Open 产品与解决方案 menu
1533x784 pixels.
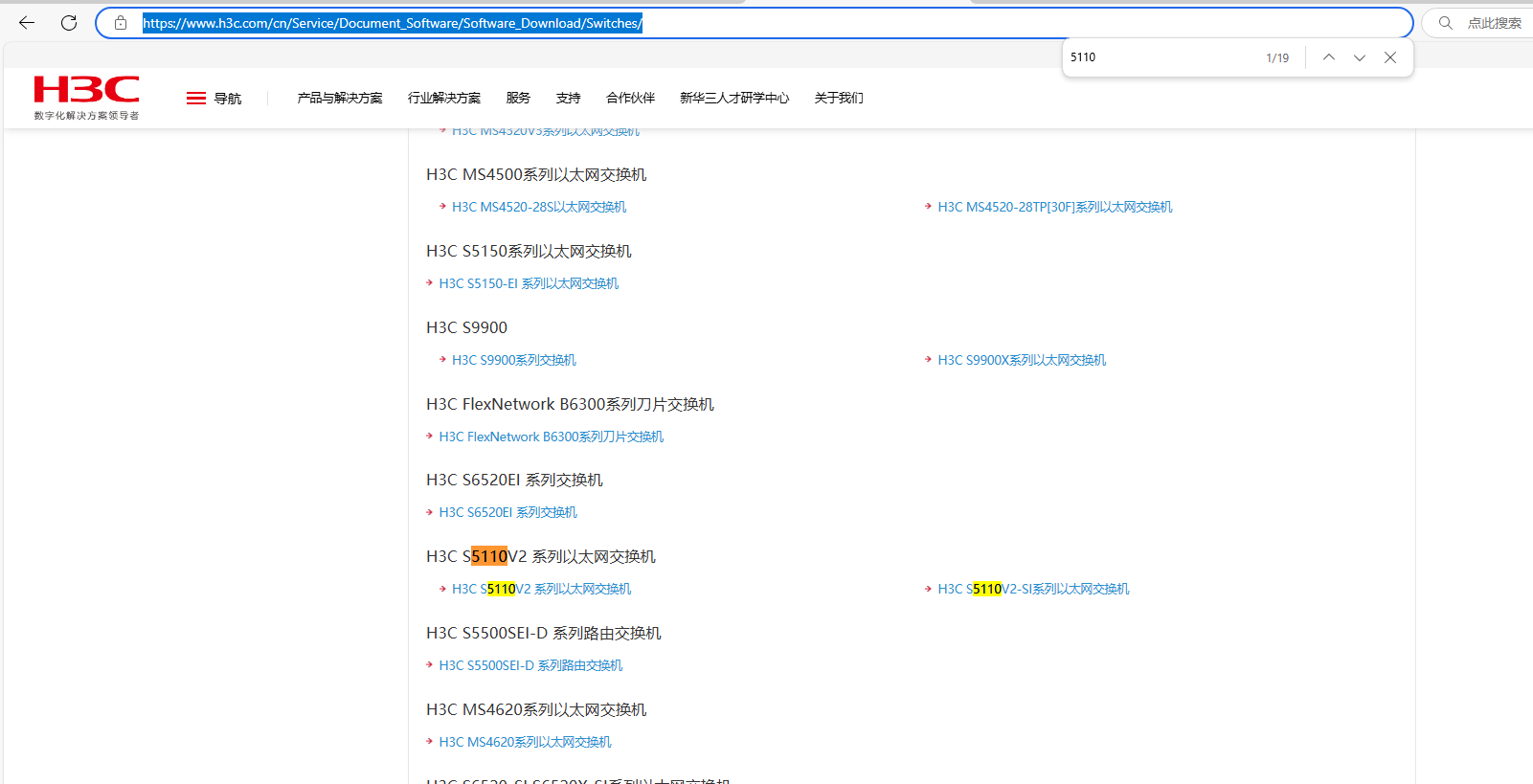coord(340,98)
